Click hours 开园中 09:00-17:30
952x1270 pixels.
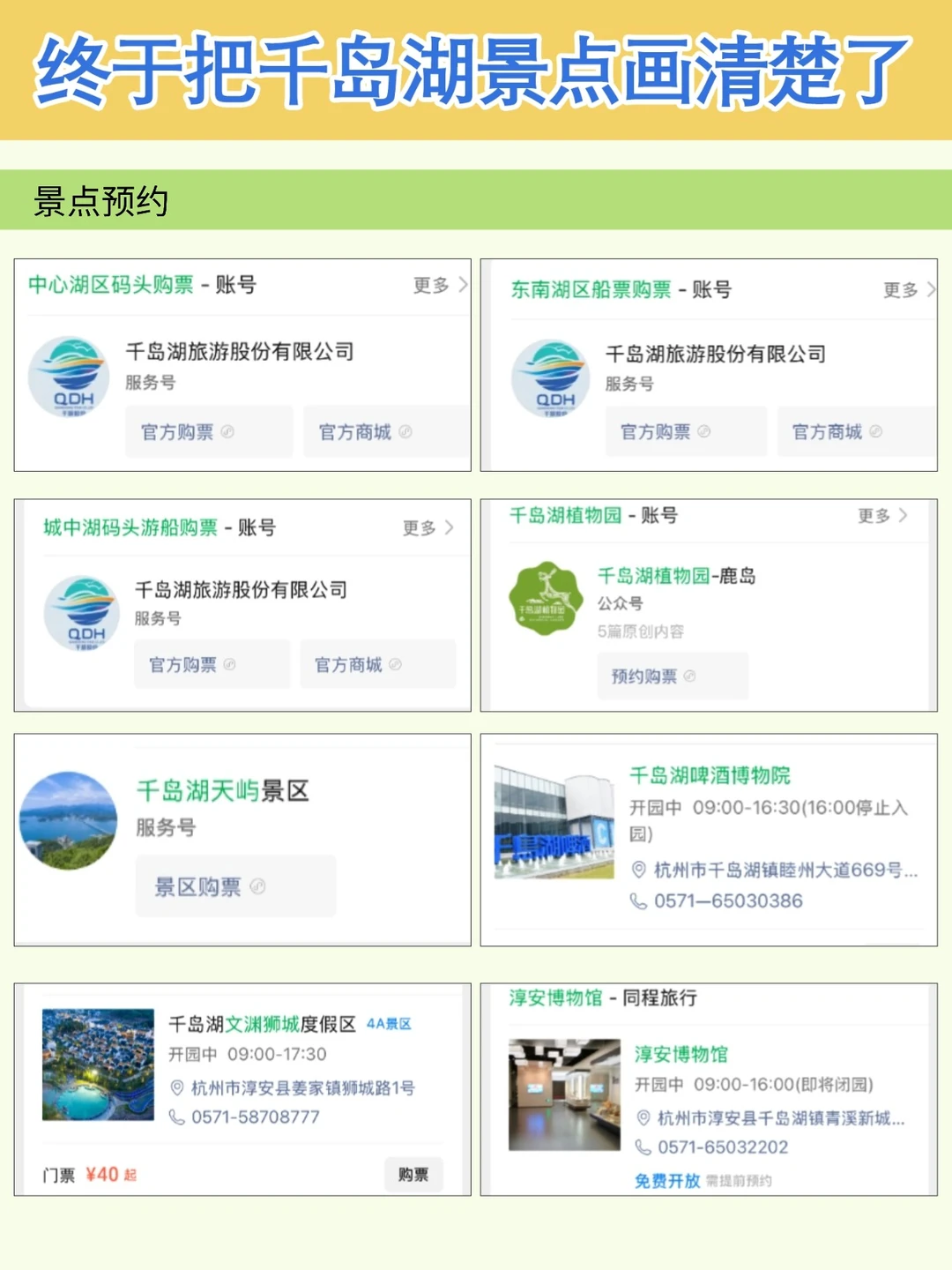pyautogui.click(x=248, y=1054)
